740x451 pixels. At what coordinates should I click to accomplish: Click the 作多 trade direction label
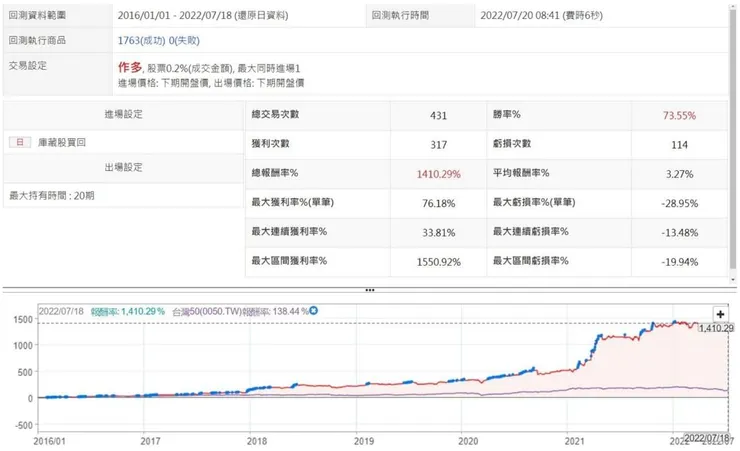(x=130, y=67)
